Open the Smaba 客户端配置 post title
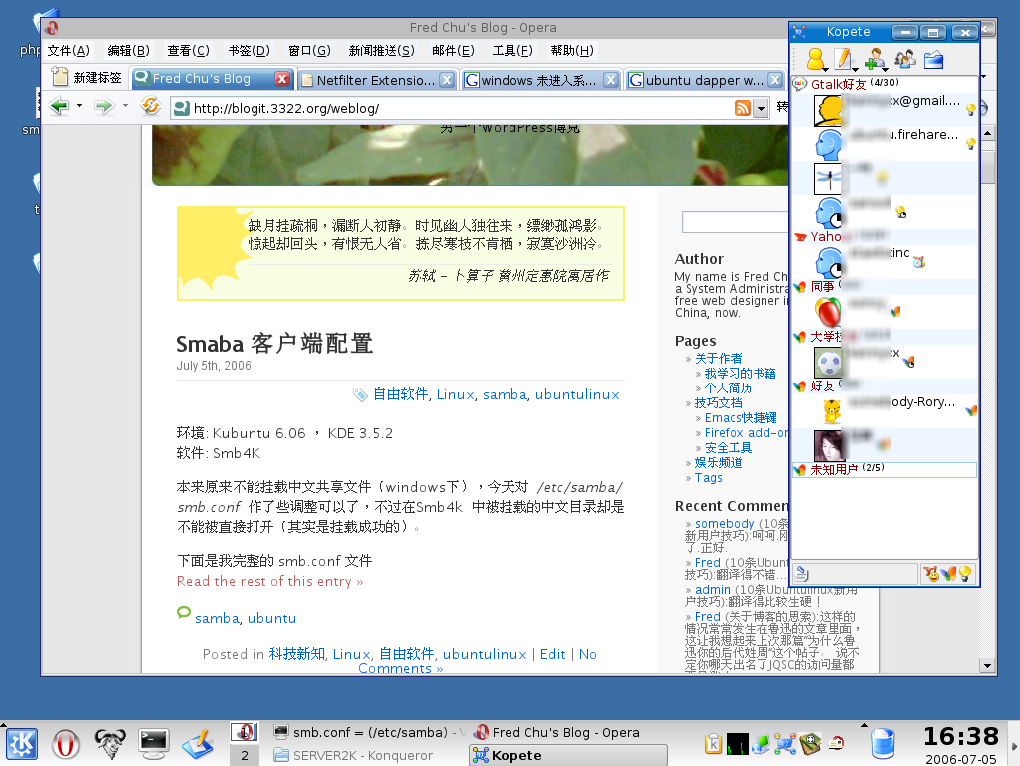 pyautogui.click(x=275, y=343)
